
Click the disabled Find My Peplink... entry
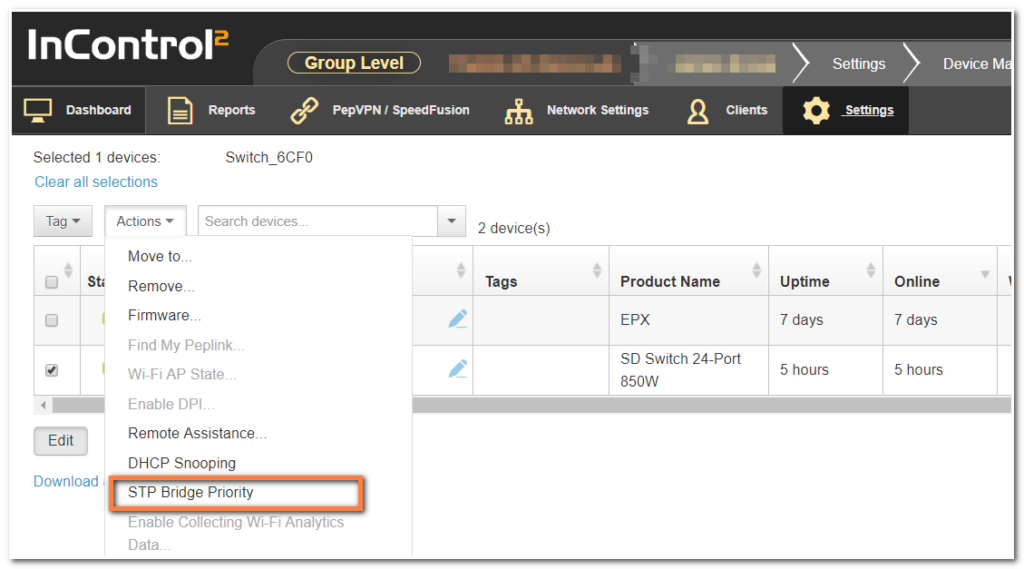tap(186, 345)
